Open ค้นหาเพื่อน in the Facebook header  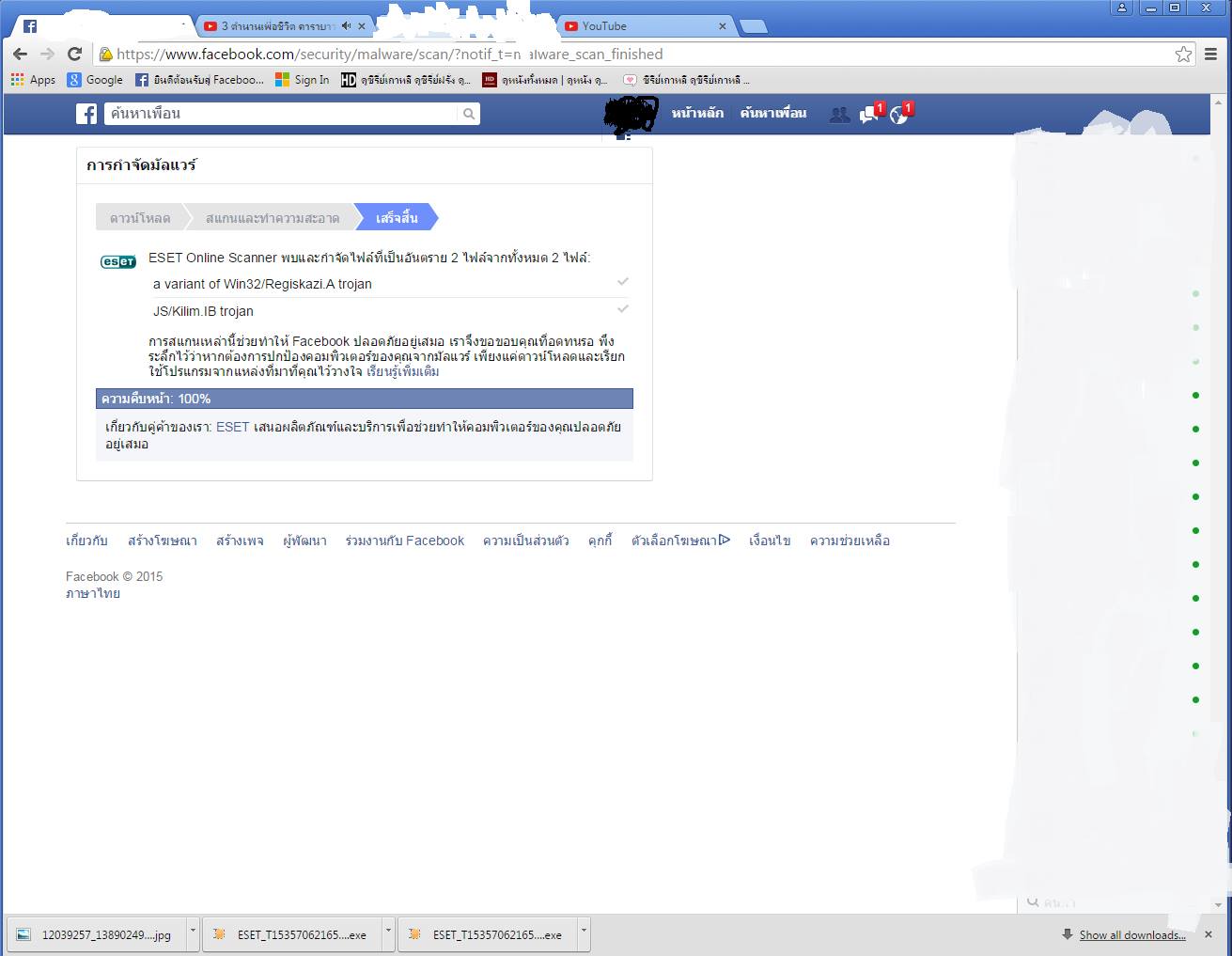point(773,113)
